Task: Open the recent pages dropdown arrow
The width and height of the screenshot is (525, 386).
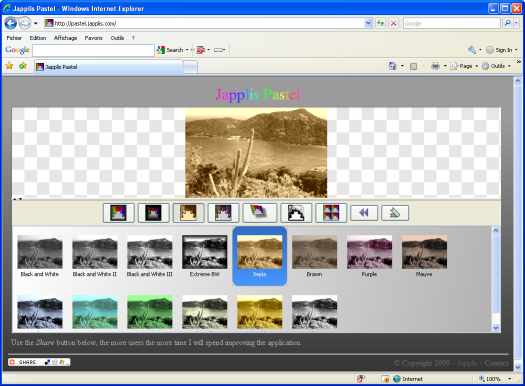Action: (36, 23)
